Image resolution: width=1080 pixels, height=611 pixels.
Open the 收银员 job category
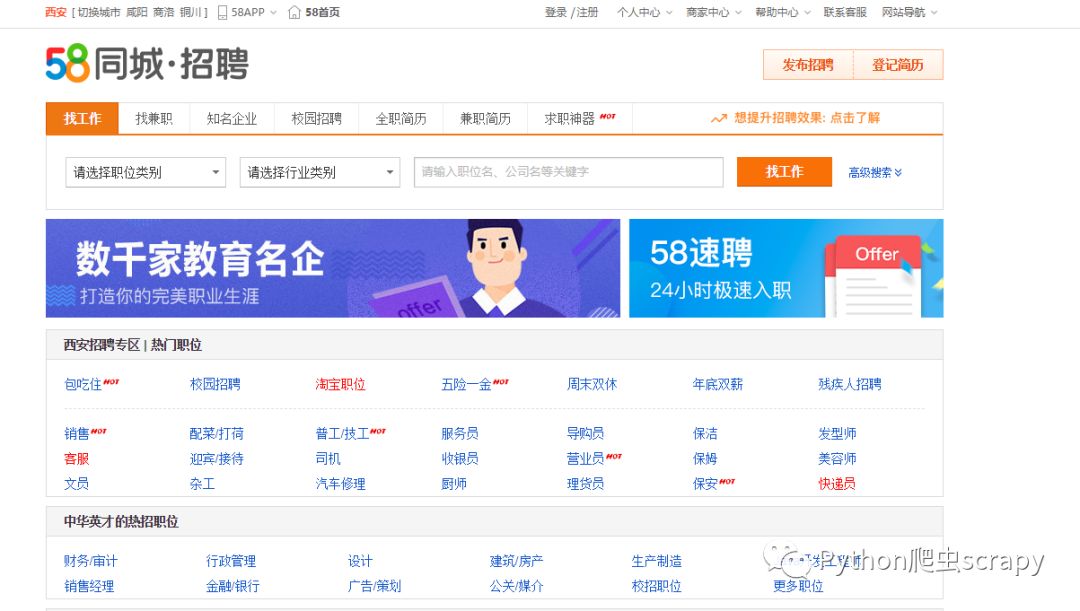pos(459,459)
